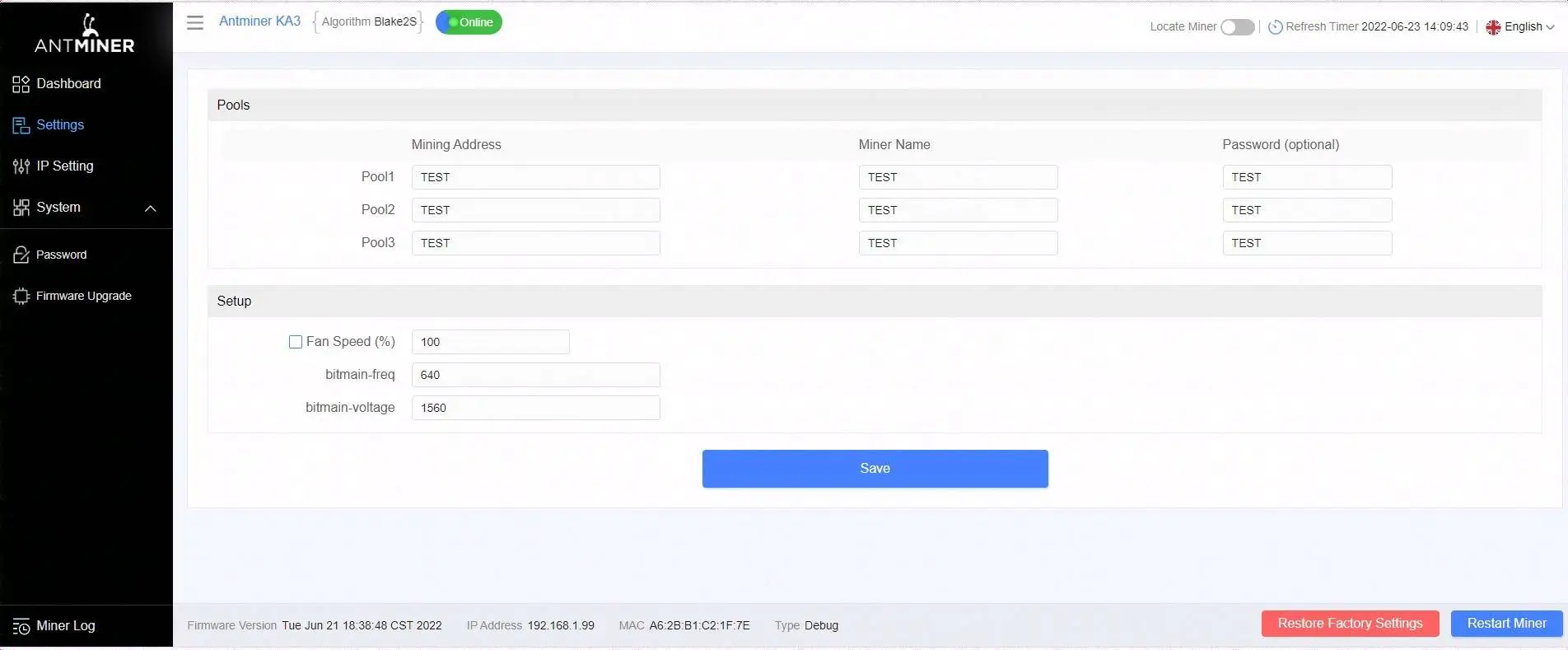Click the Refresh Timer clock icon

[1275, 27]
